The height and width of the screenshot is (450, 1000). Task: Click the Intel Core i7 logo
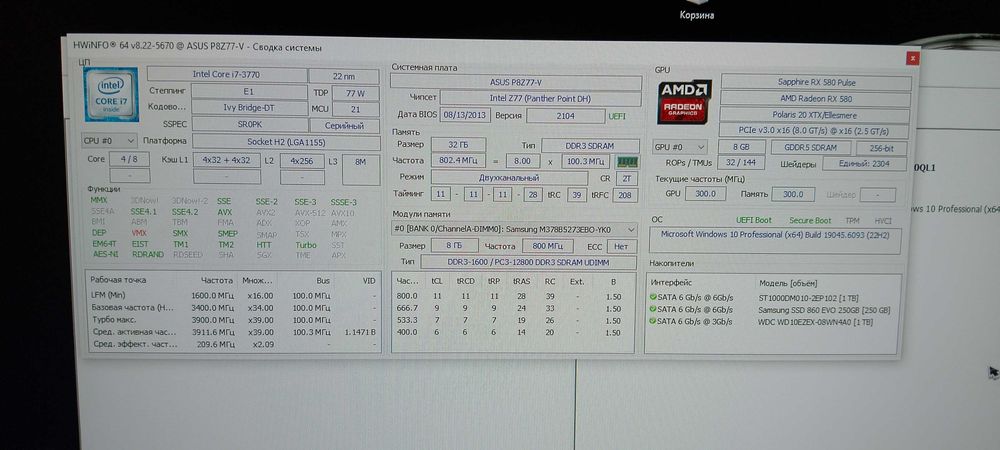pyautogui.click(x=112, y=95)
